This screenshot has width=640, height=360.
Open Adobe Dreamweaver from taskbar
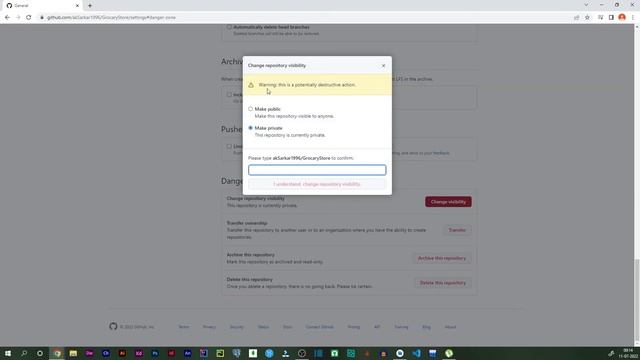(x=89, y=353)
